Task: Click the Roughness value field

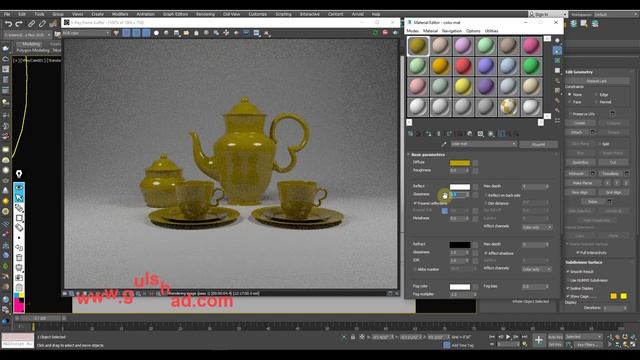Action: tap(458, 170)
